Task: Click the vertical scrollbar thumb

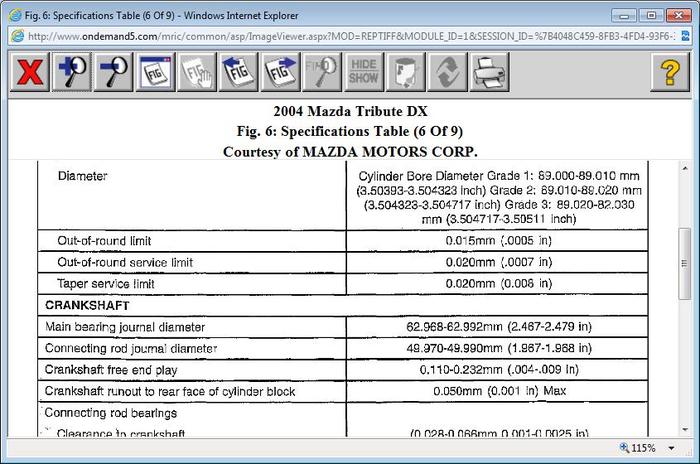Action: (x=684, y=263)
